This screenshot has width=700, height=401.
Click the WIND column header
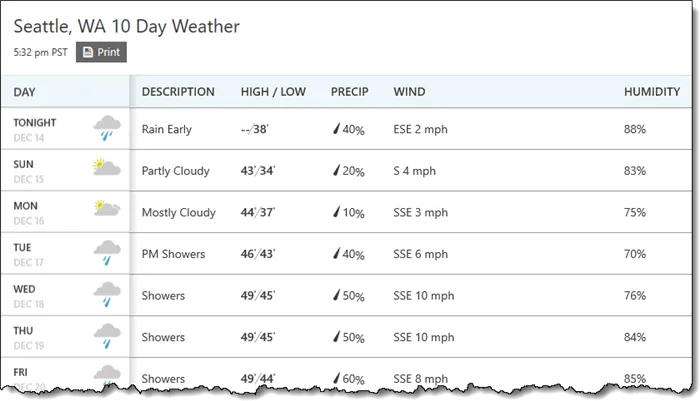[x=409, y=92]
